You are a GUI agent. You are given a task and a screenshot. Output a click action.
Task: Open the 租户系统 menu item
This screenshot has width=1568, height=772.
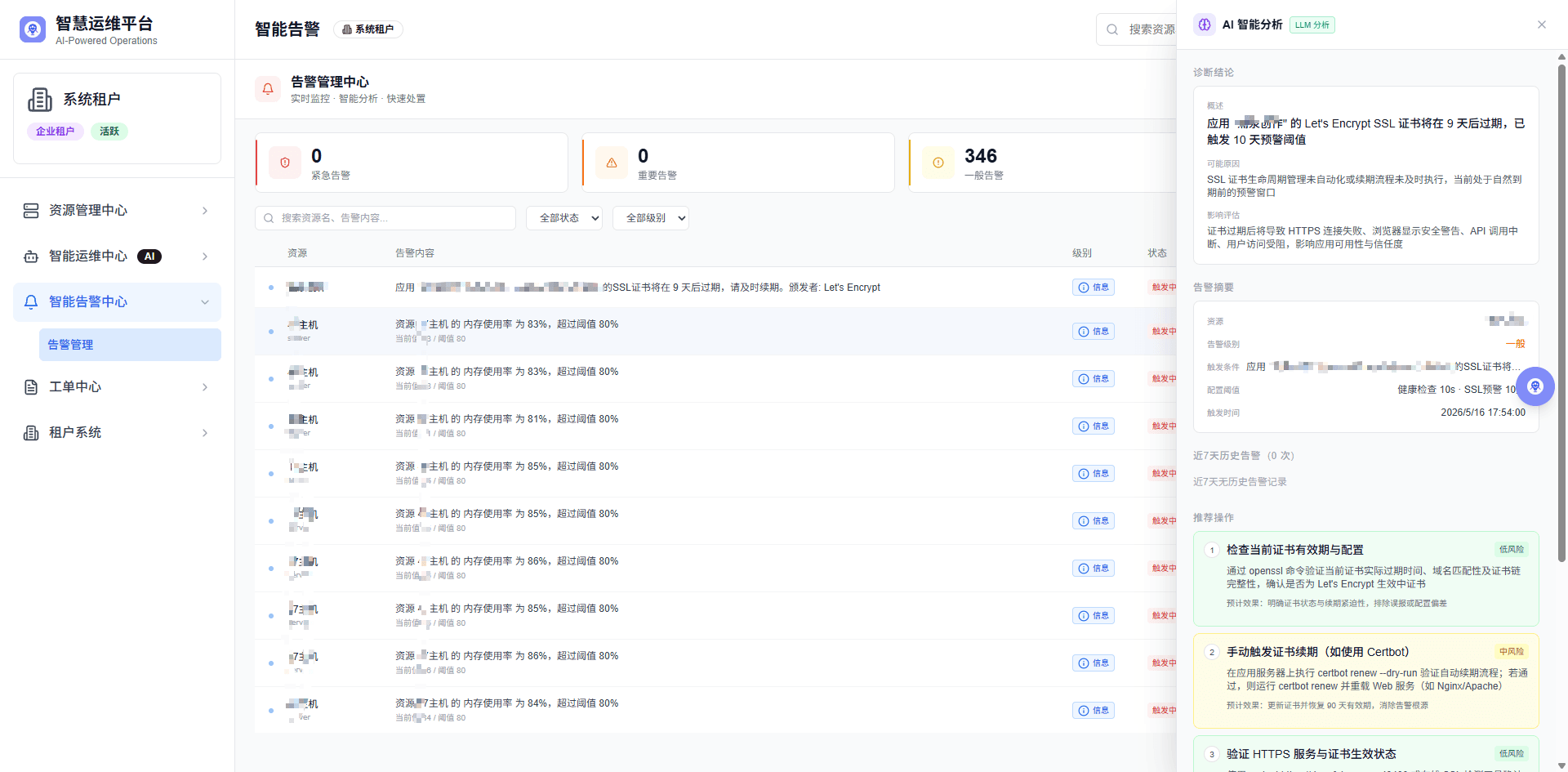pyautogui.click(x=117, y=433)
